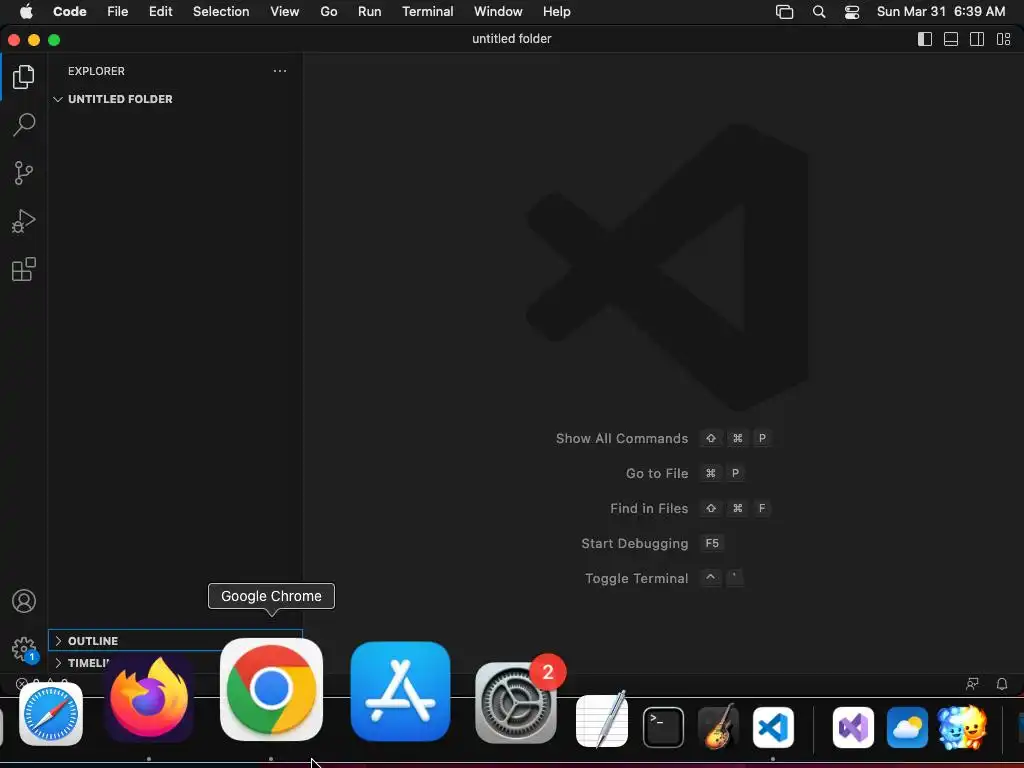Screen dimensions: 1024x768
Task: Open the App Store from the Dock
Action: click(400, 692)
